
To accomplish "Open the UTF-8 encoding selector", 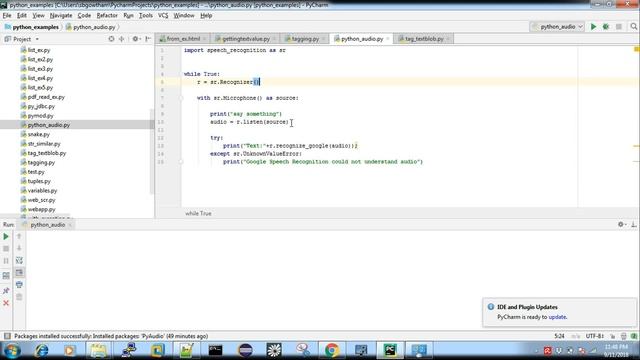I will click(x=595, y=336).
